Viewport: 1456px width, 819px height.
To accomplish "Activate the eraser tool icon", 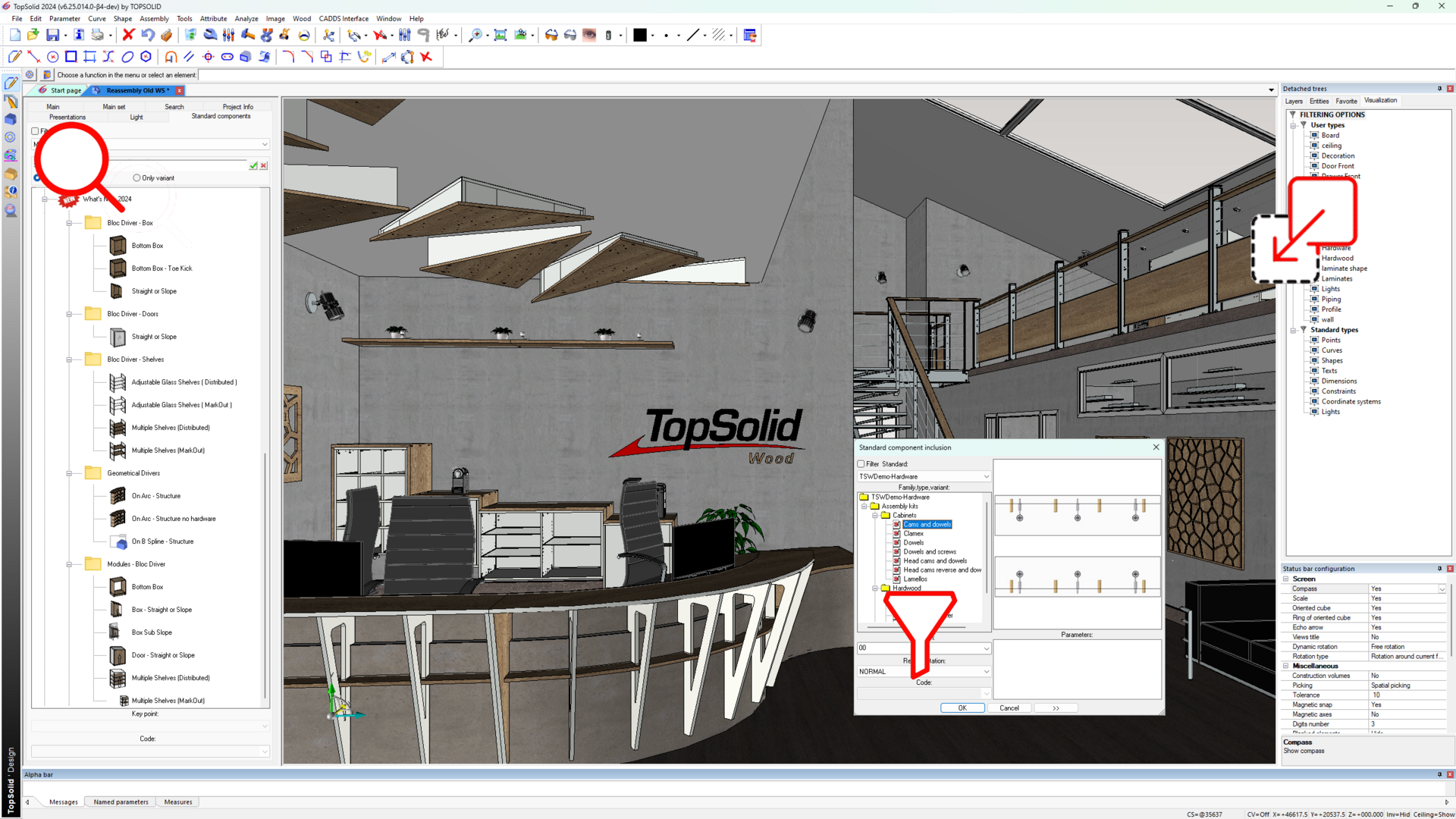I will [167, 35].
